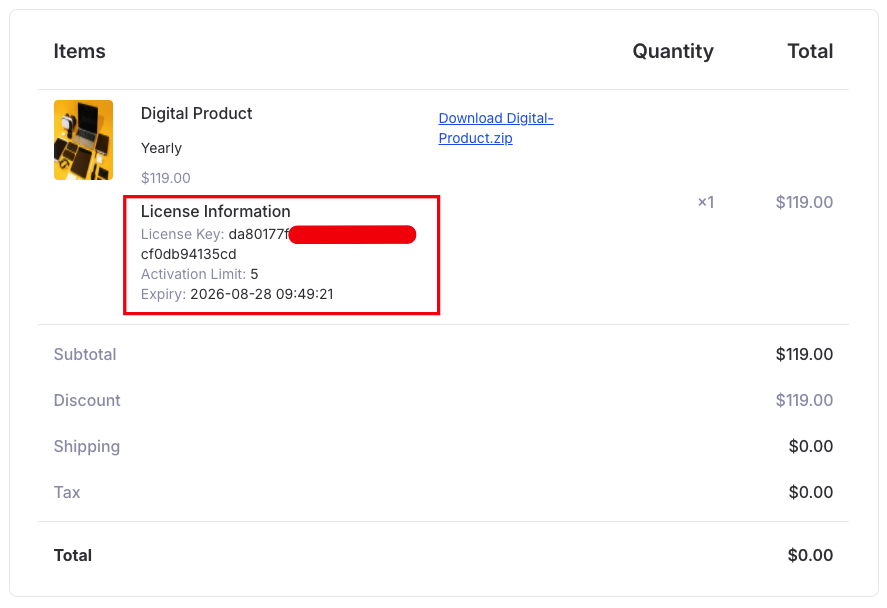The image size is (887, 608).
Task: Click the Subtotal row label
Action: pos(85,354)
